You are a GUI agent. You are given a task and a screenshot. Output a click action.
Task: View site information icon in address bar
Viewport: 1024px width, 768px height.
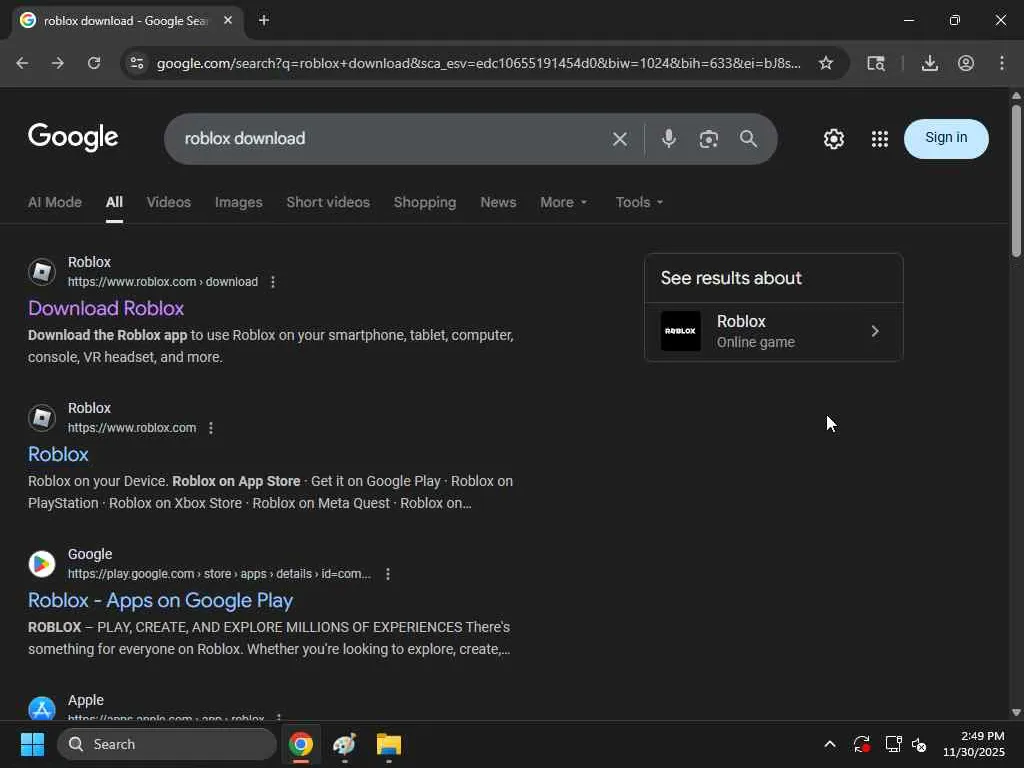tap(136, 63)
